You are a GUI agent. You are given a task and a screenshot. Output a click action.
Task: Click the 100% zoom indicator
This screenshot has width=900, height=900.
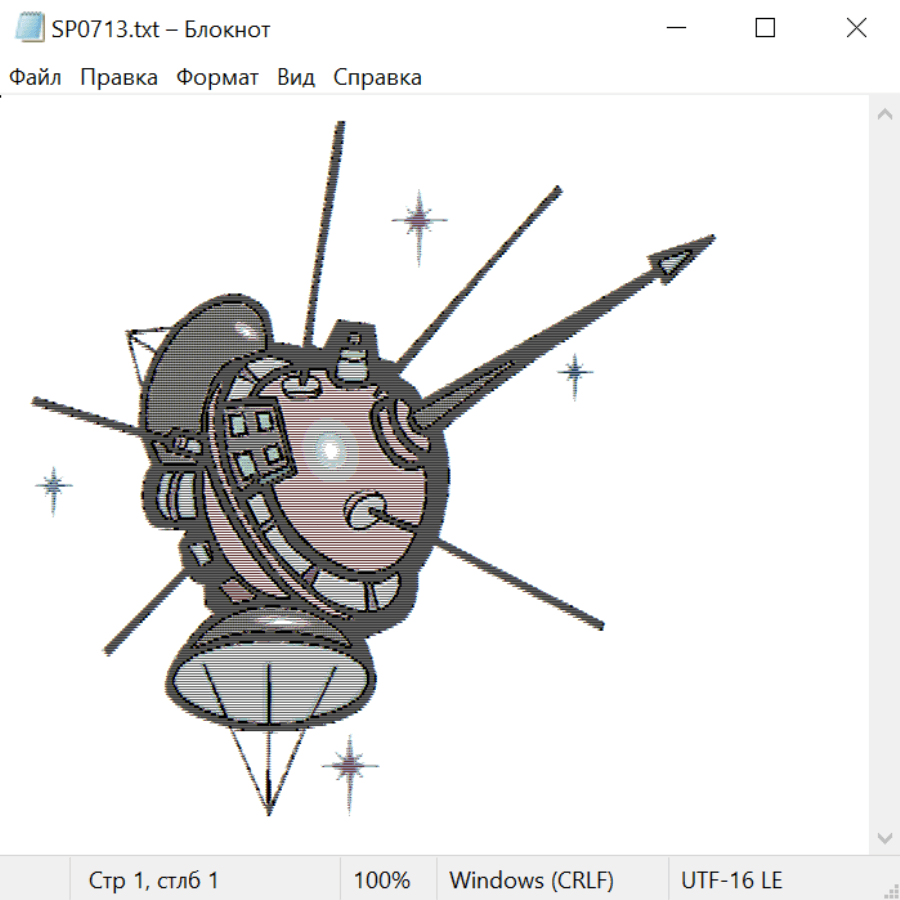click(382, 880)
